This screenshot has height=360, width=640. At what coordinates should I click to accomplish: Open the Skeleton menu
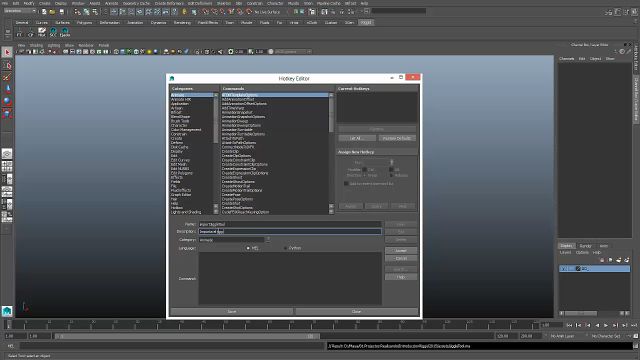pyautogui.click(x=224, y=3)
